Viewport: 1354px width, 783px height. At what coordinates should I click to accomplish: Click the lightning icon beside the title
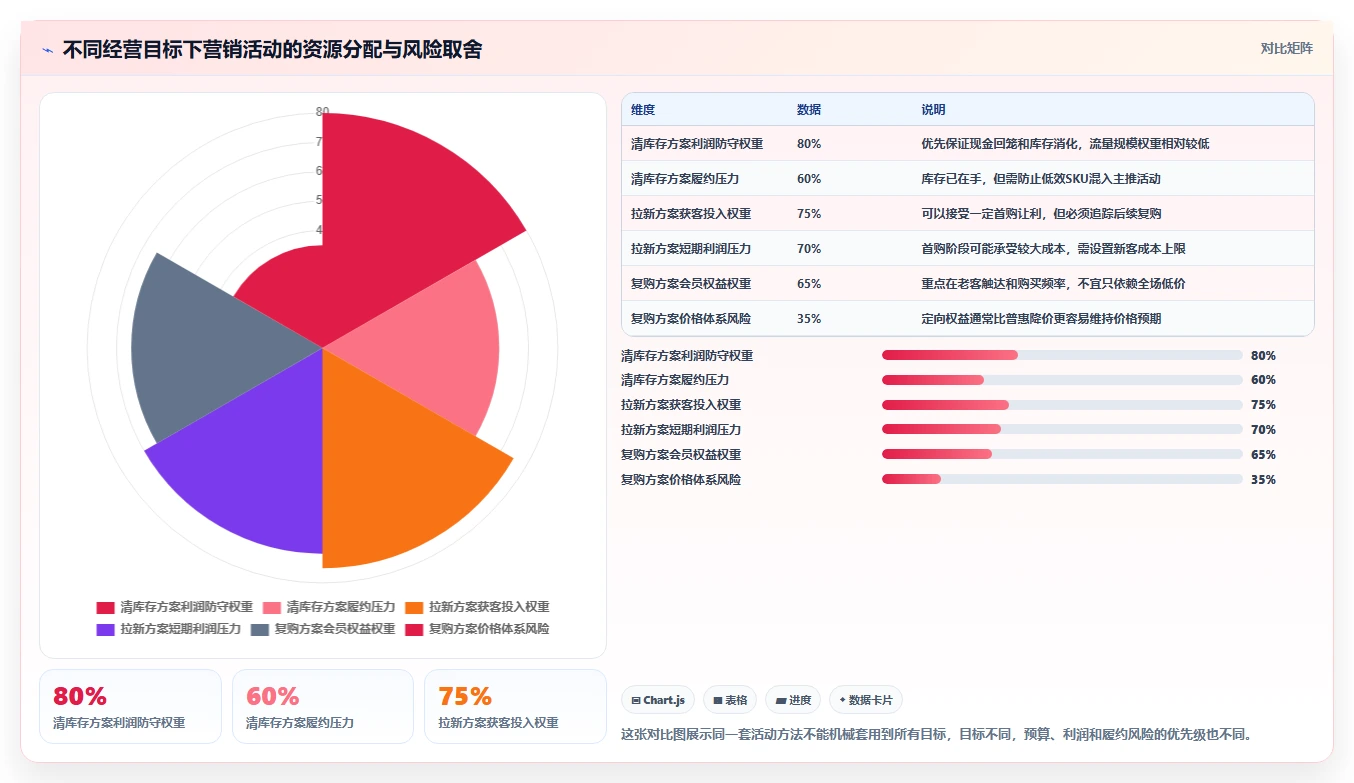(47, 50)
